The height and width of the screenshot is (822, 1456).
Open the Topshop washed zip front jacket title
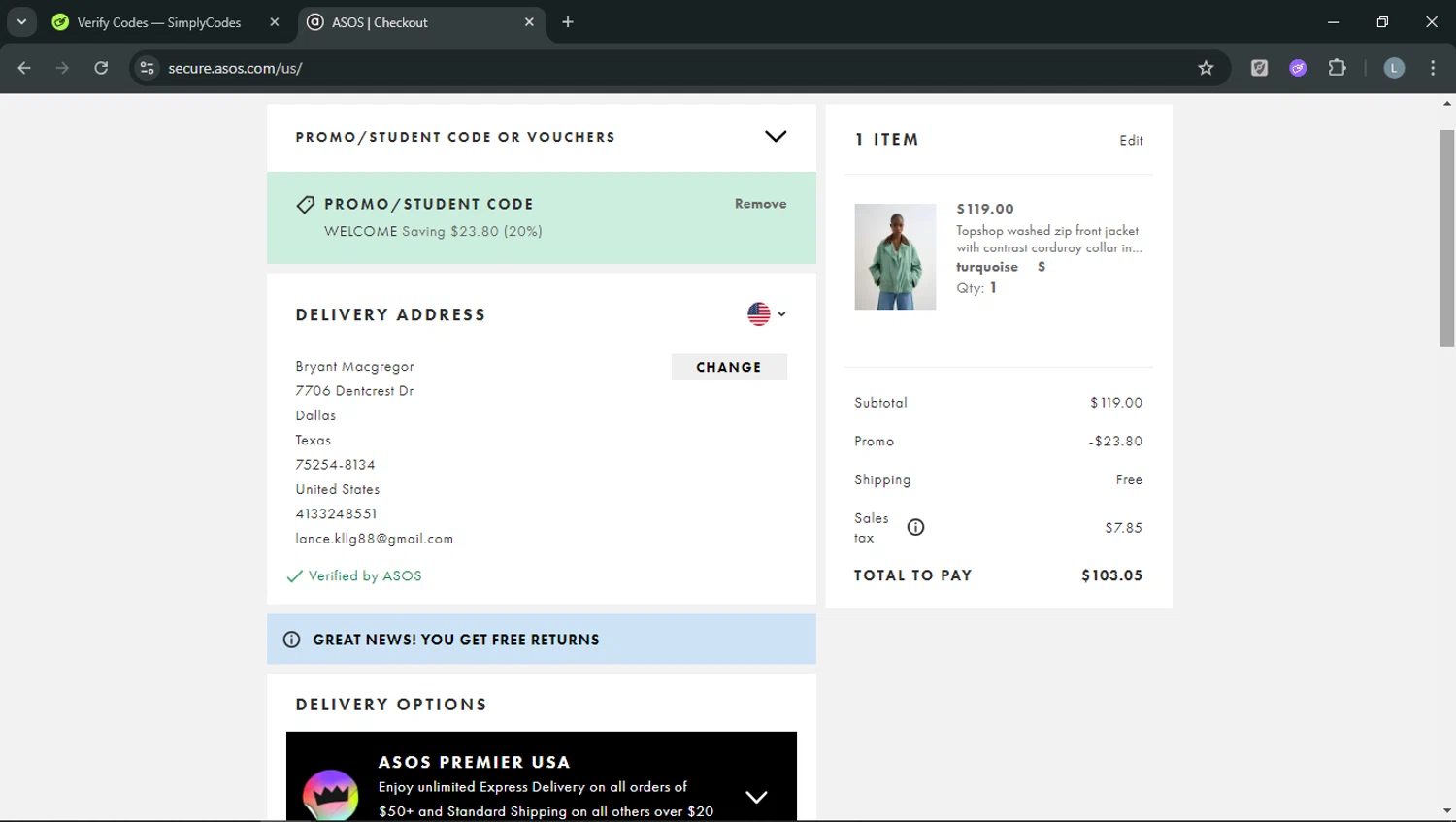[x=1048, y=239]
